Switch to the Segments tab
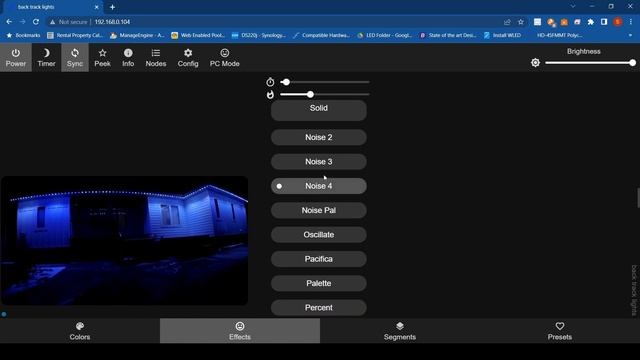 (x=400, y=331)
